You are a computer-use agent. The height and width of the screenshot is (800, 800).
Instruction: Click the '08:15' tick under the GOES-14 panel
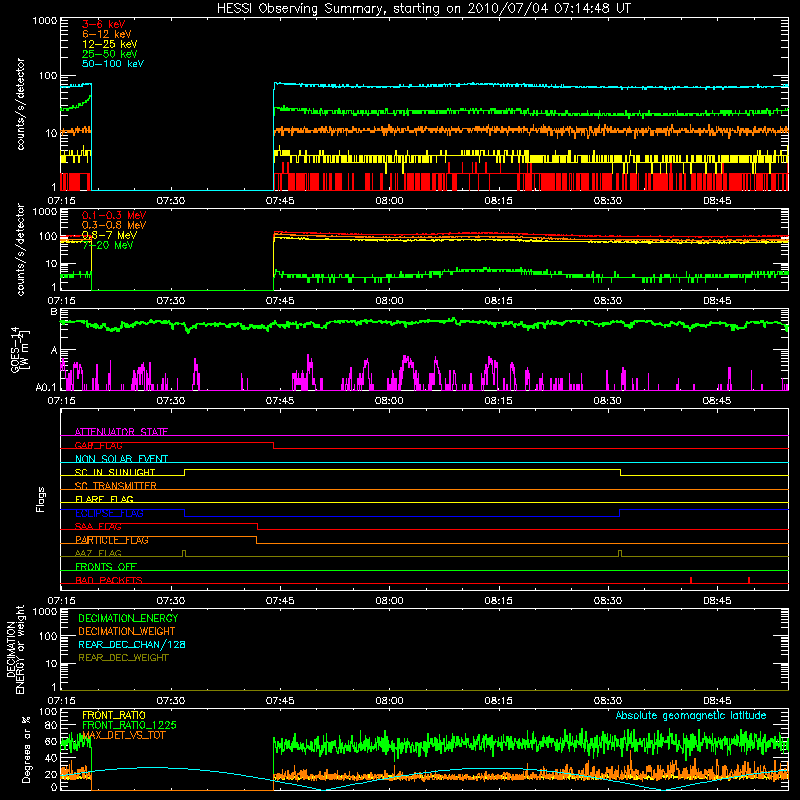[x=498, y=401]
